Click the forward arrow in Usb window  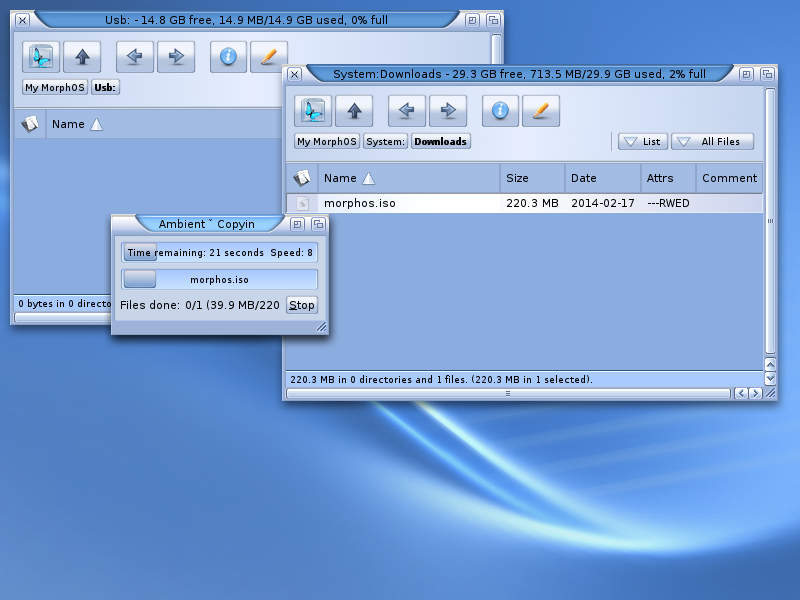tap(176, 57)
